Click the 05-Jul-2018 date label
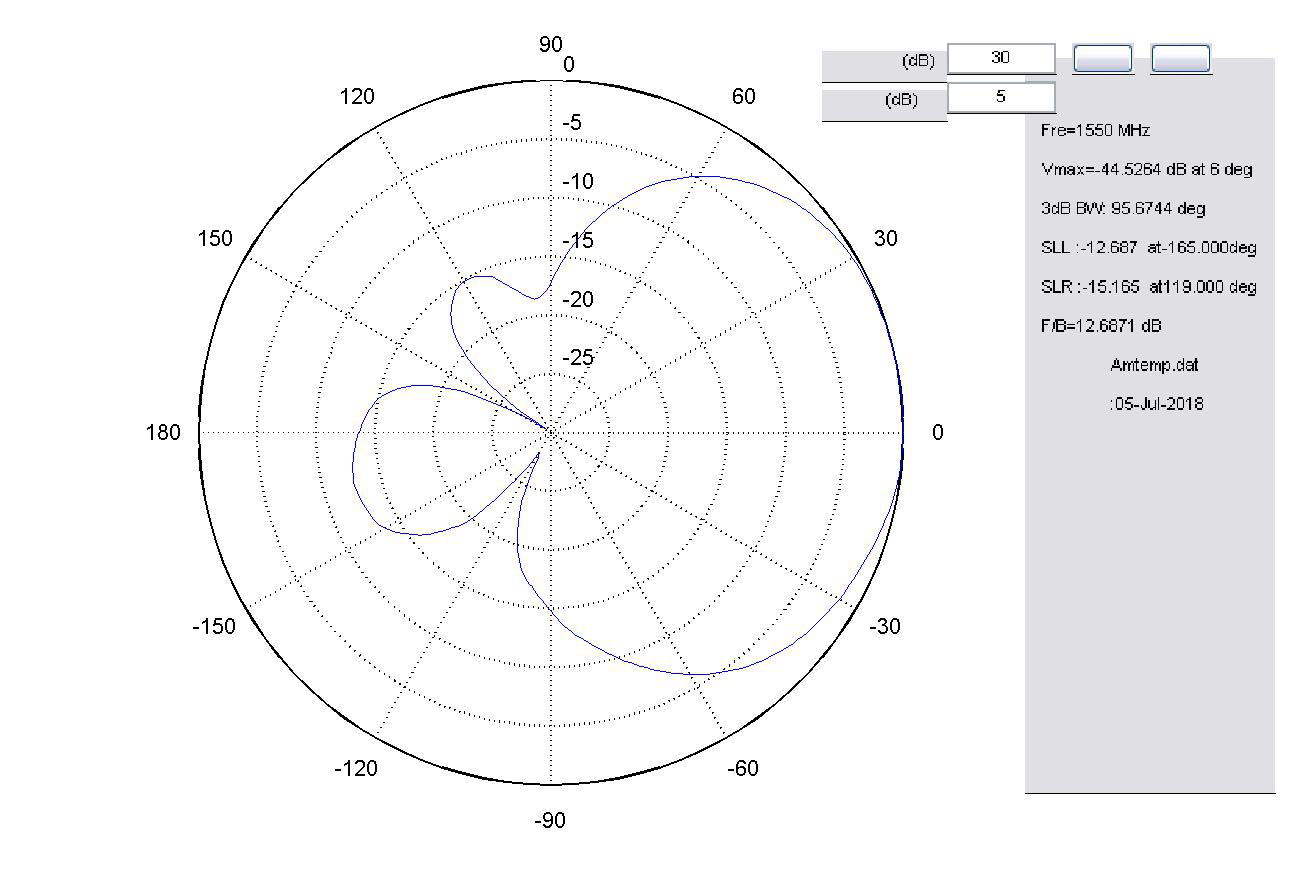The height and width of the screenshot is (885, 1312). tap(1155, 404)
